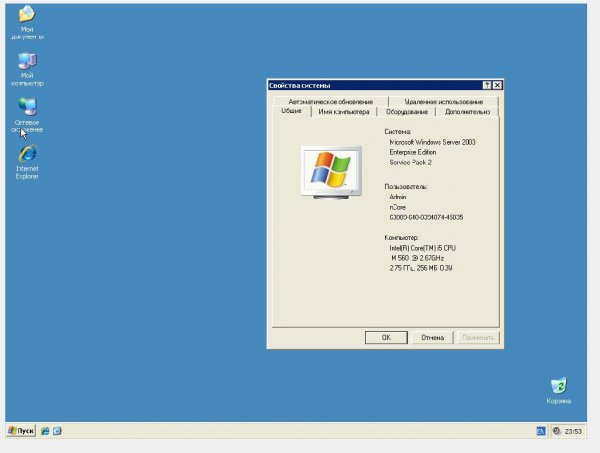Viewport: 600px width, 453px height.
Task: Select the Общие tab
Action: tap(292, 111)
